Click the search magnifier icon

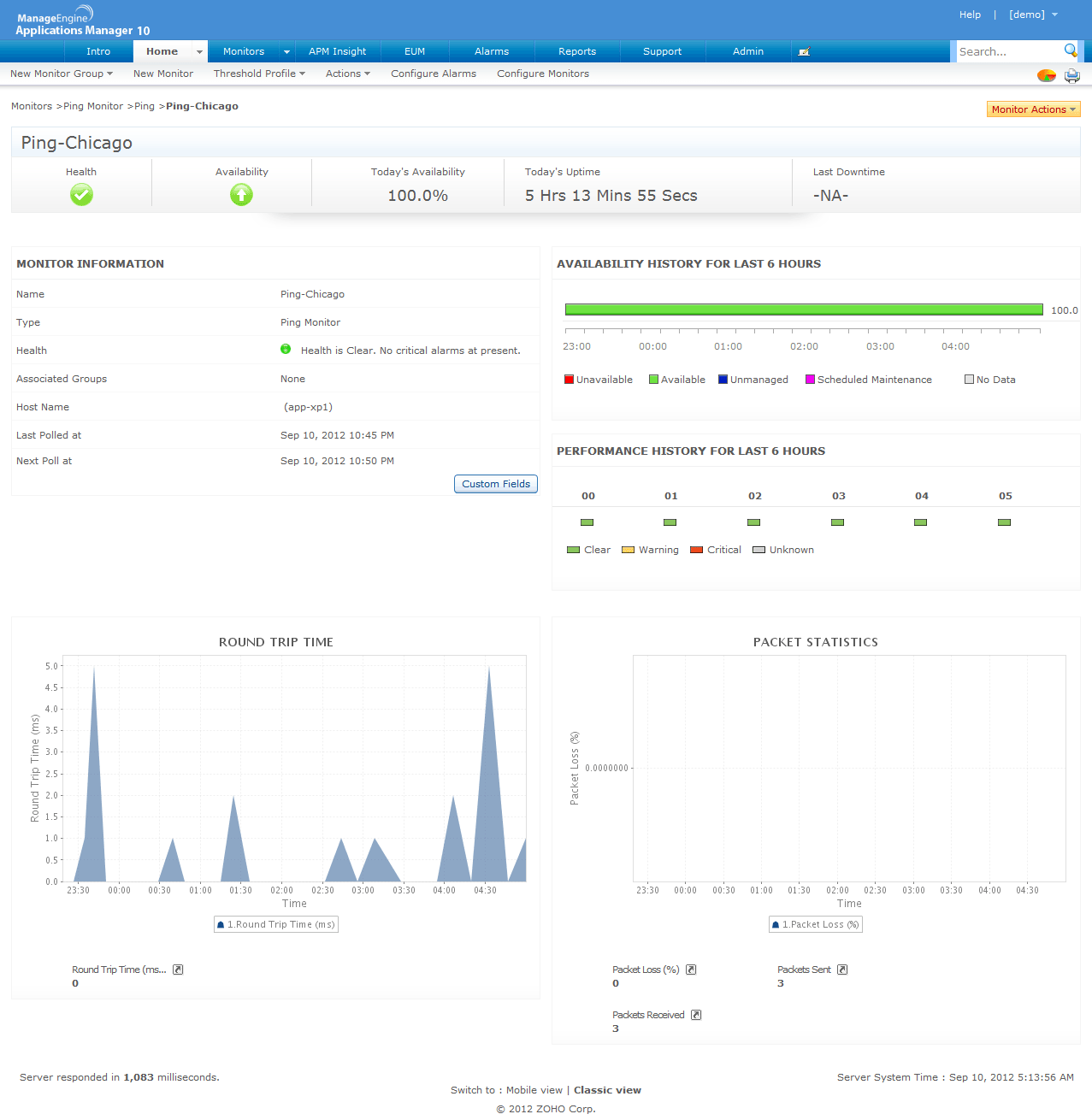1070,50
